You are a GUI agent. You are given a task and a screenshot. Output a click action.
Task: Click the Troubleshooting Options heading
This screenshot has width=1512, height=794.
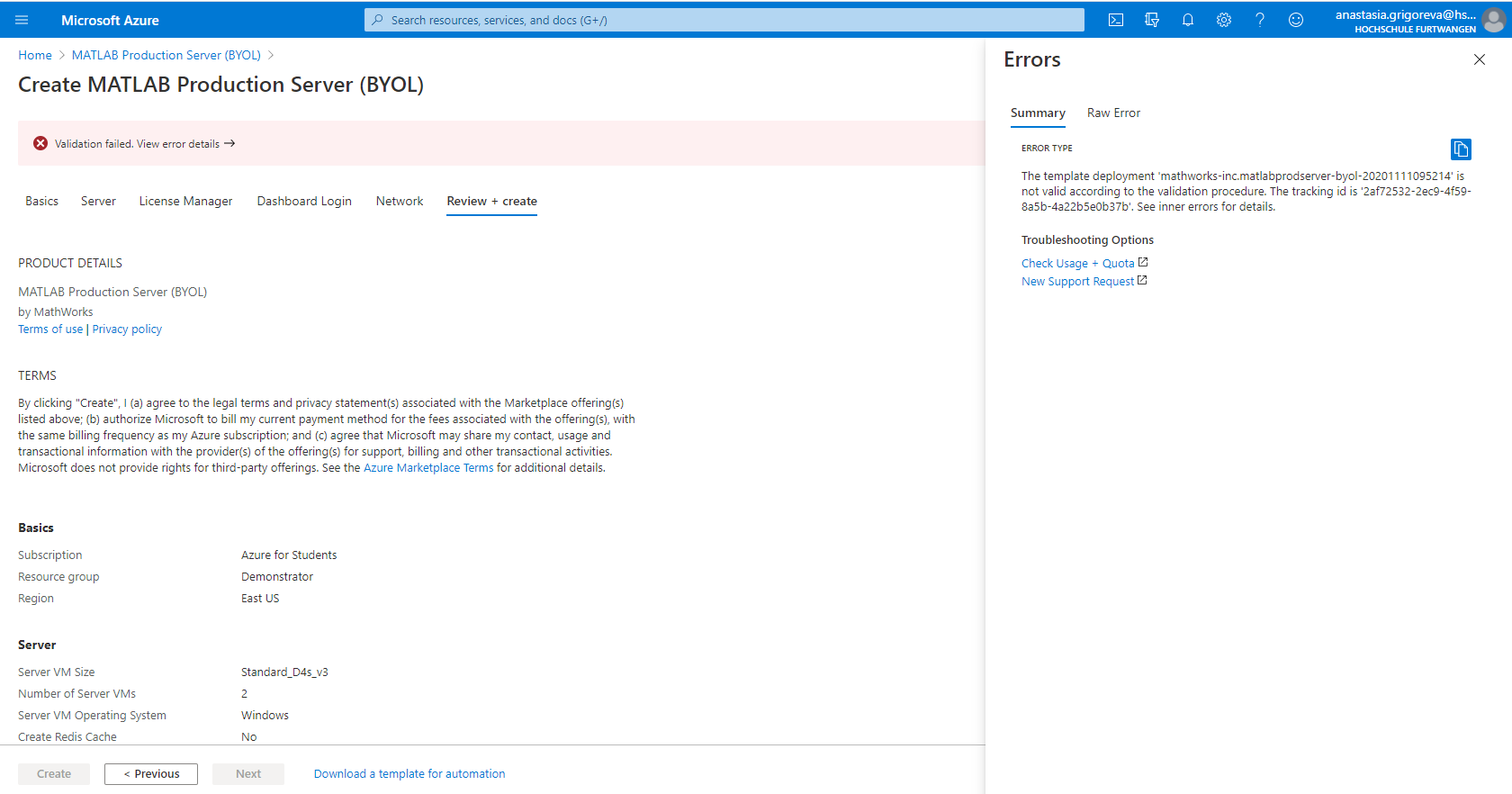[x=1087, y=239]
